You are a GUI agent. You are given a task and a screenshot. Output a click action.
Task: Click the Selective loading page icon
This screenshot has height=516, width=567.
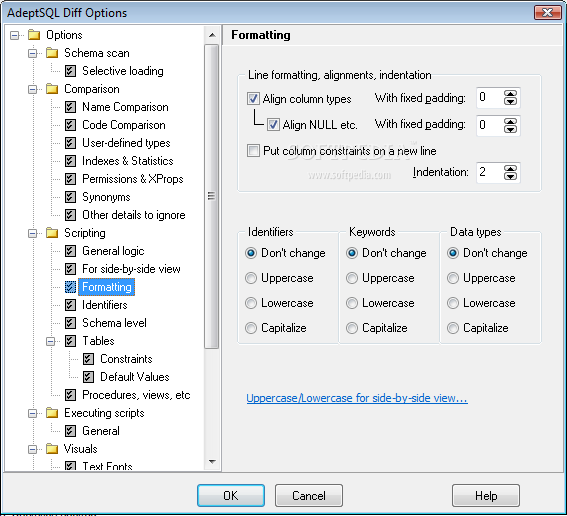coord(70,71)
